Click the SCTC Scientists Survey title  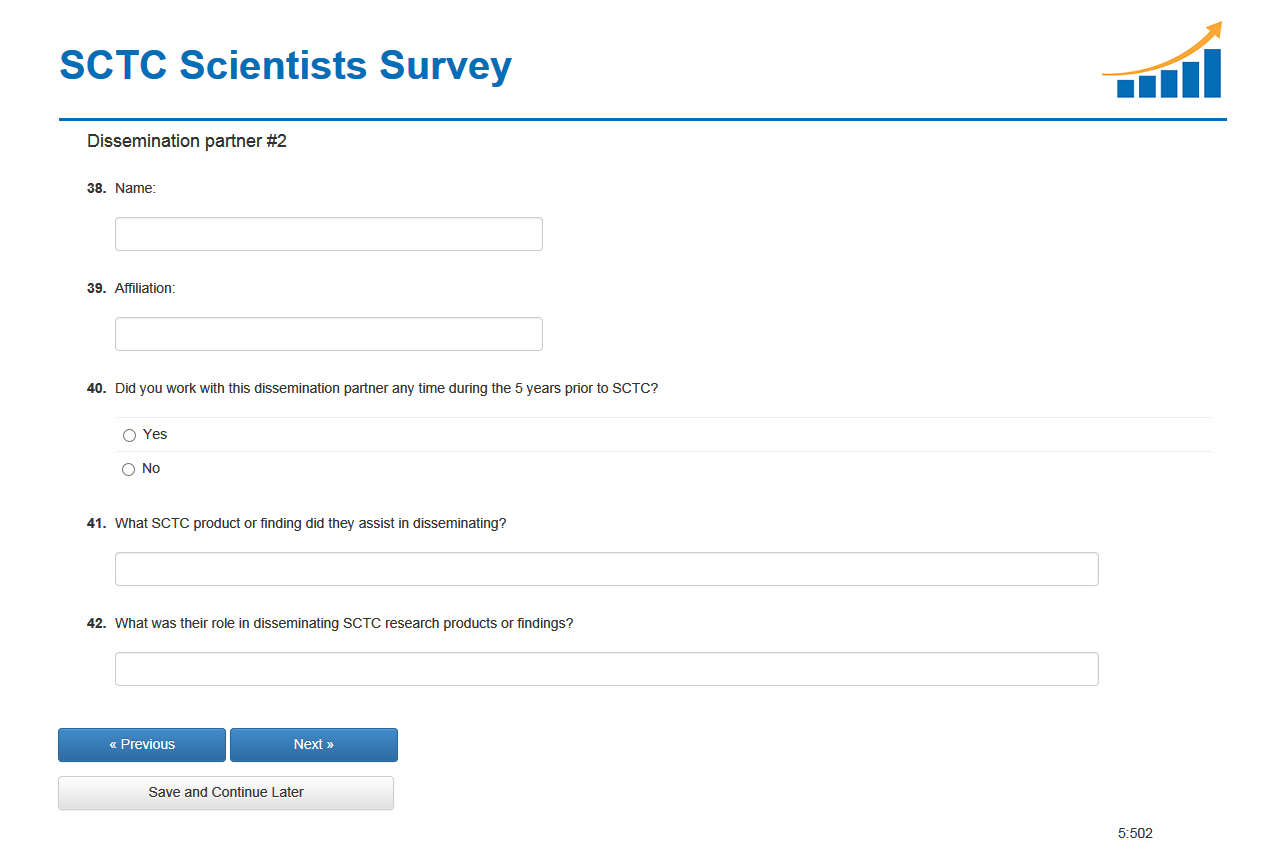pos(286,65)
